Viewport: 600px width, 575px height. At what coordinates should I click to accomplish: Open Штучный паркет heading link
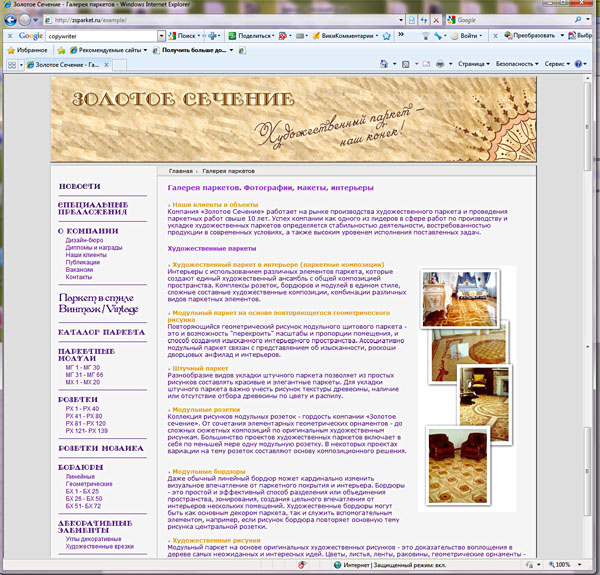[x=201, y=368]
